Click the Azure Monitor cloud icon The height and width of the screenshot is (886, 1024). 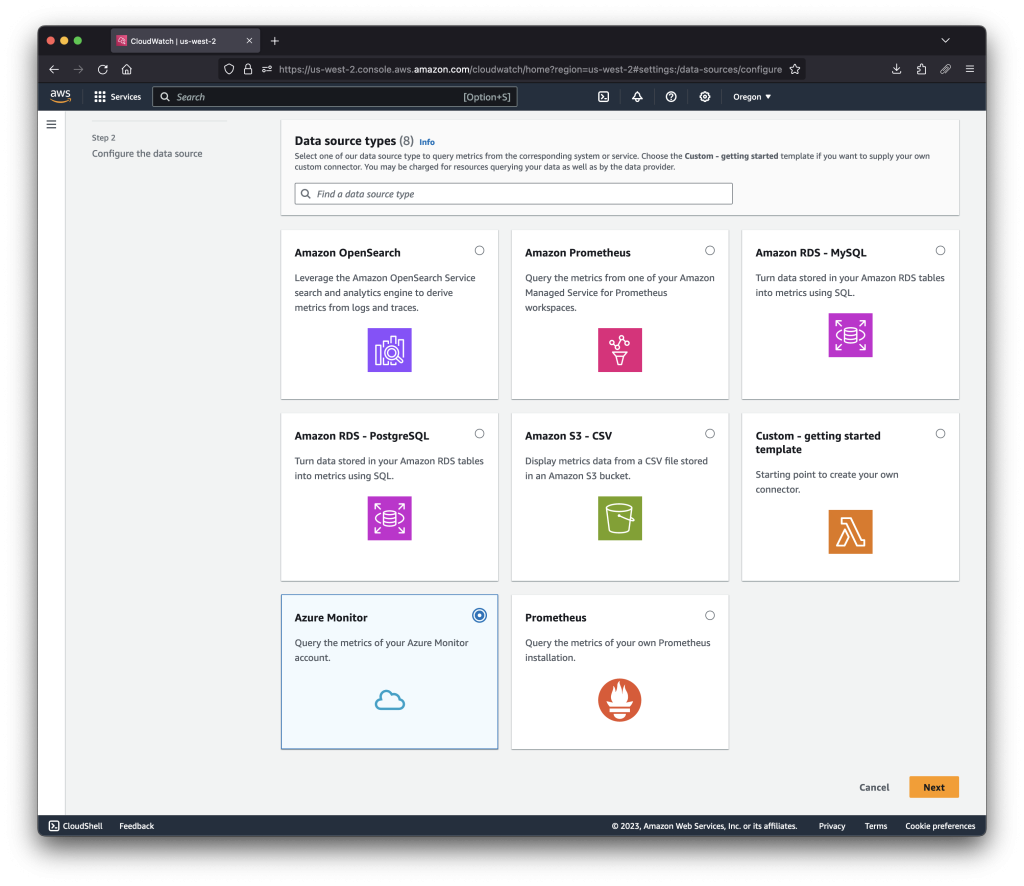pyautogui.click(x=389, y=700)
